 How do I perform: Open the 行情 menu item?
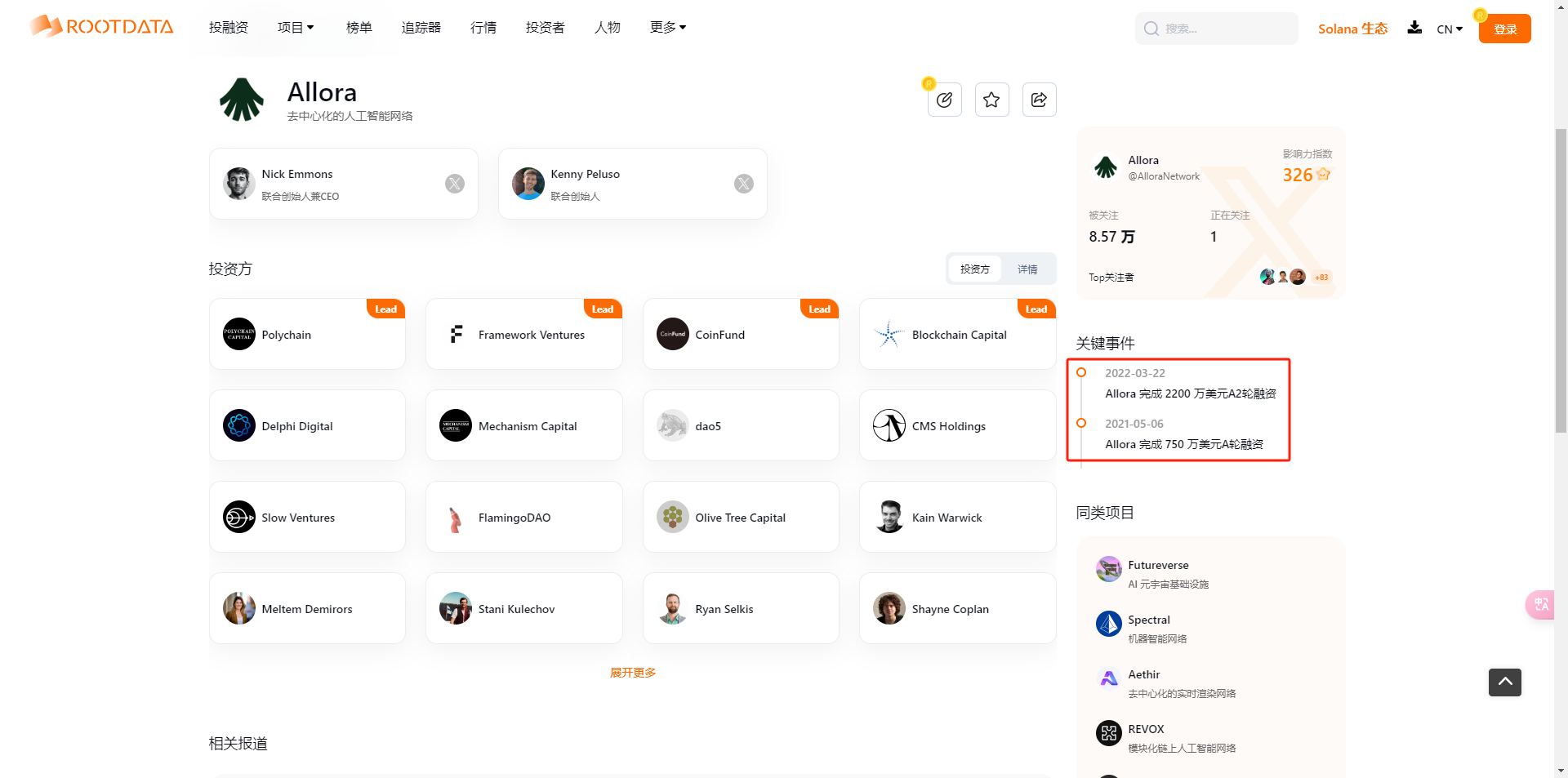[x=483, y=28]
